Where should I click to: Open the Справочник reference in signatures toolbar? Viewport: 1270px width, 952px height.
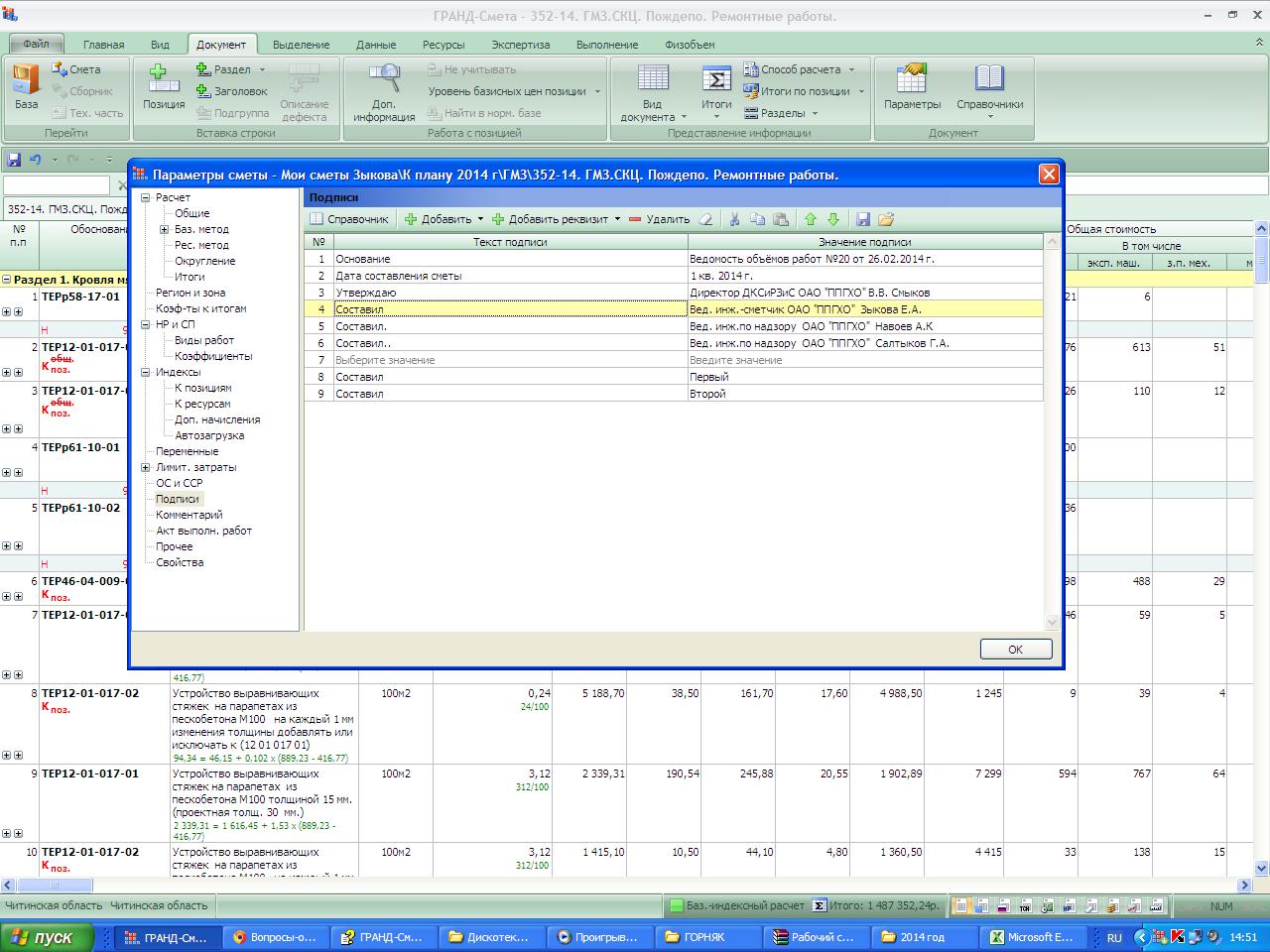click(x=349, y=219)
